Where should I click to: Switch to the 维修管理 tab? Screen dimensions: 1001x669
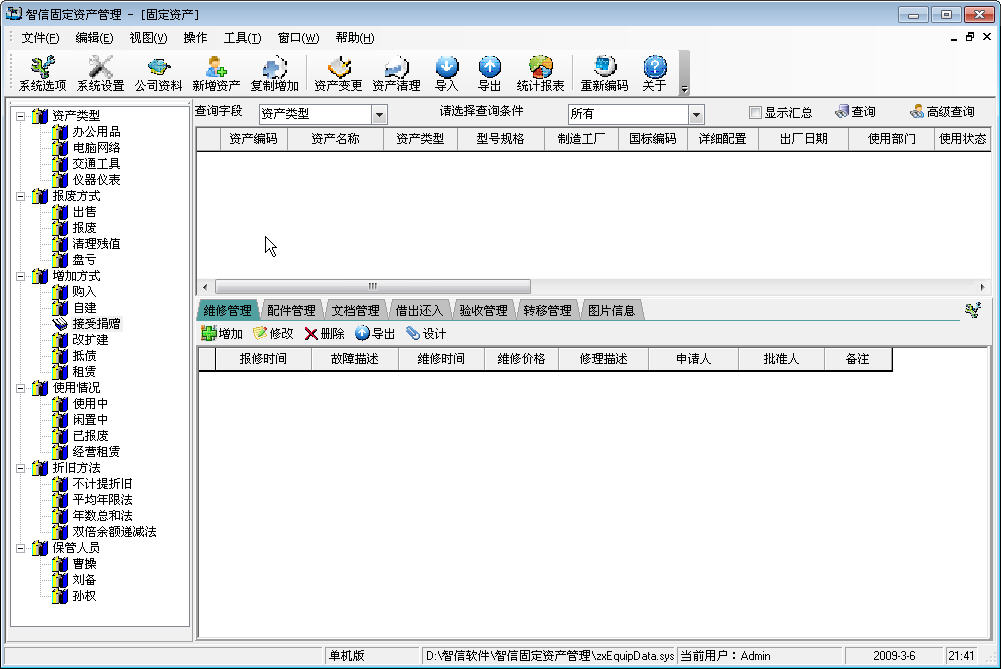point(227,310)
